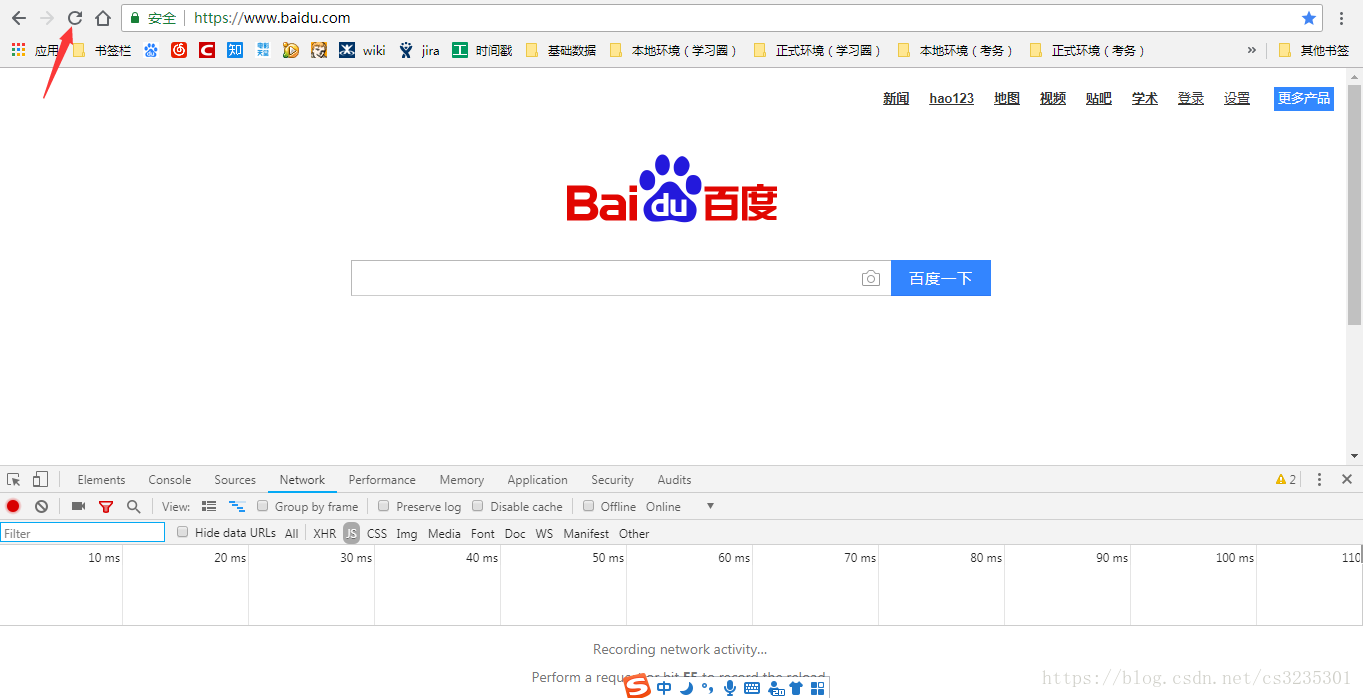Toggle the red filter funnel icon

click(106, 507)
